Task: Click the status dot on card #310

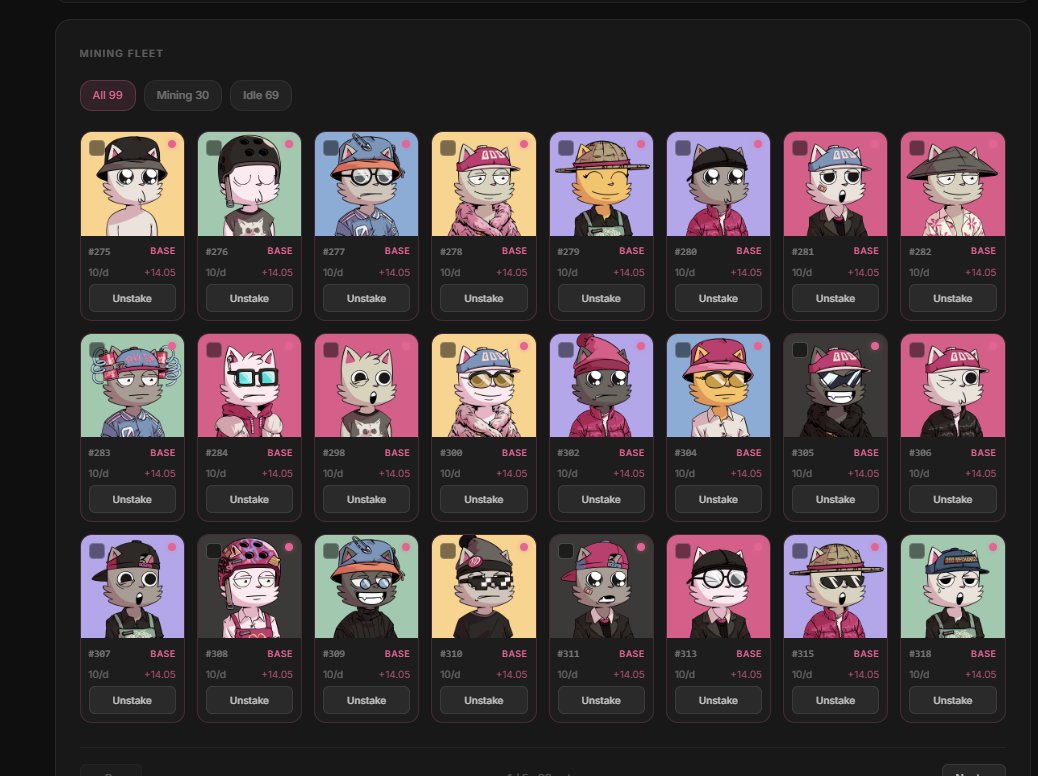Action: 523,547
